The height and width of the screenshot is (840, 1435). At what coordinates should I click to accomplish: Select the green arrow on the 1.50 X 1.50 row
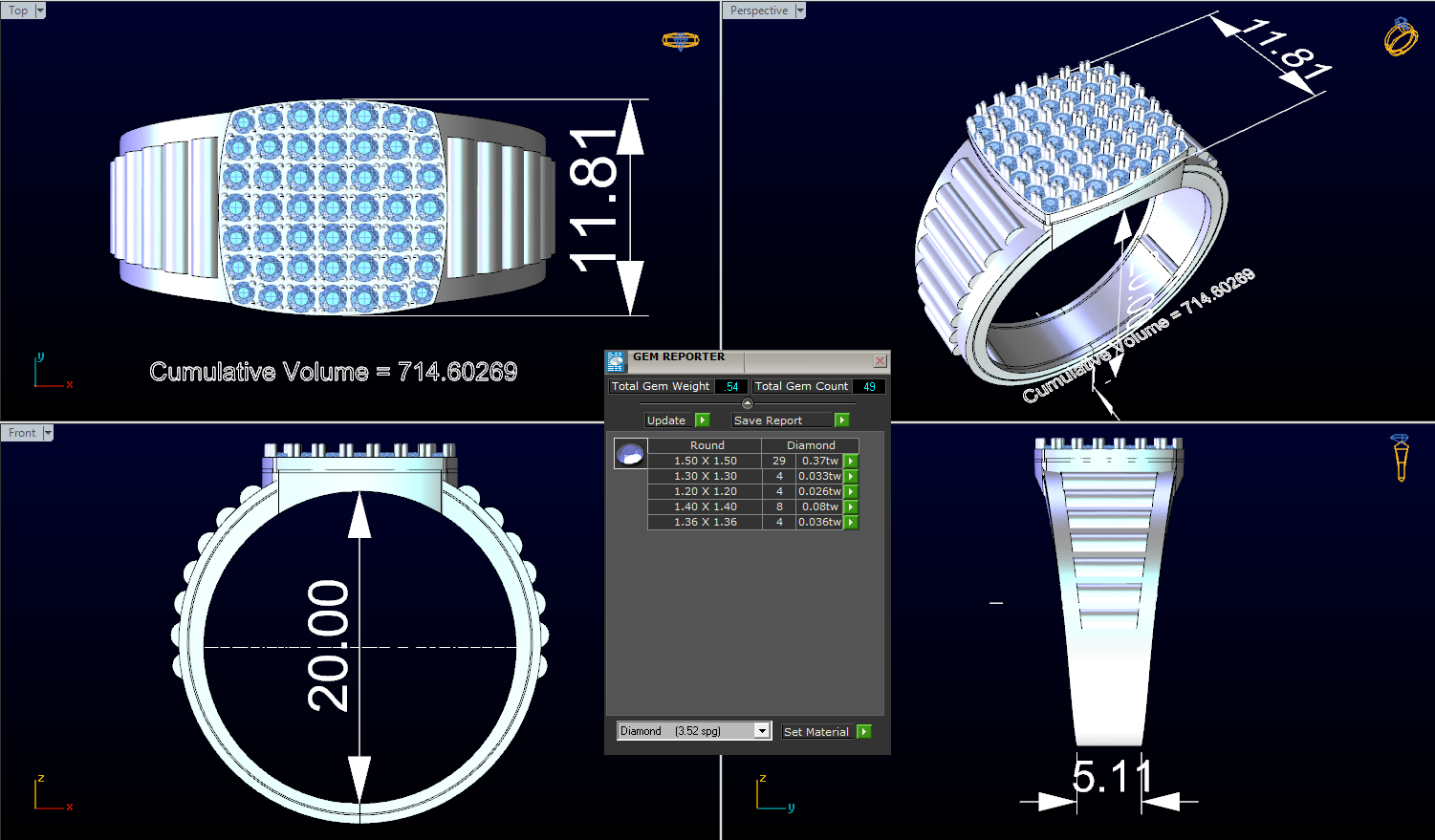pos(850,461)
